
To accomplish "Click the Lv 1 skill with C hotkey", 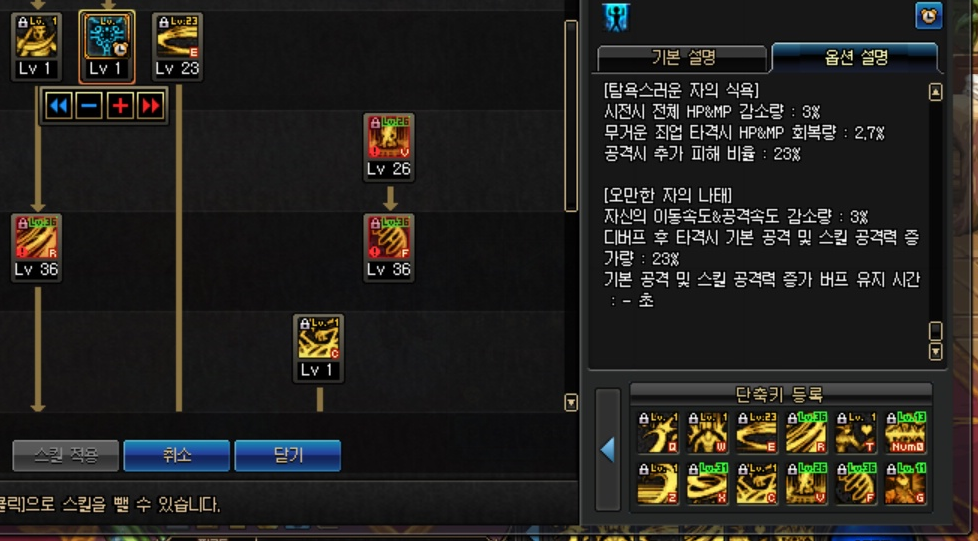I will (318, 340).
